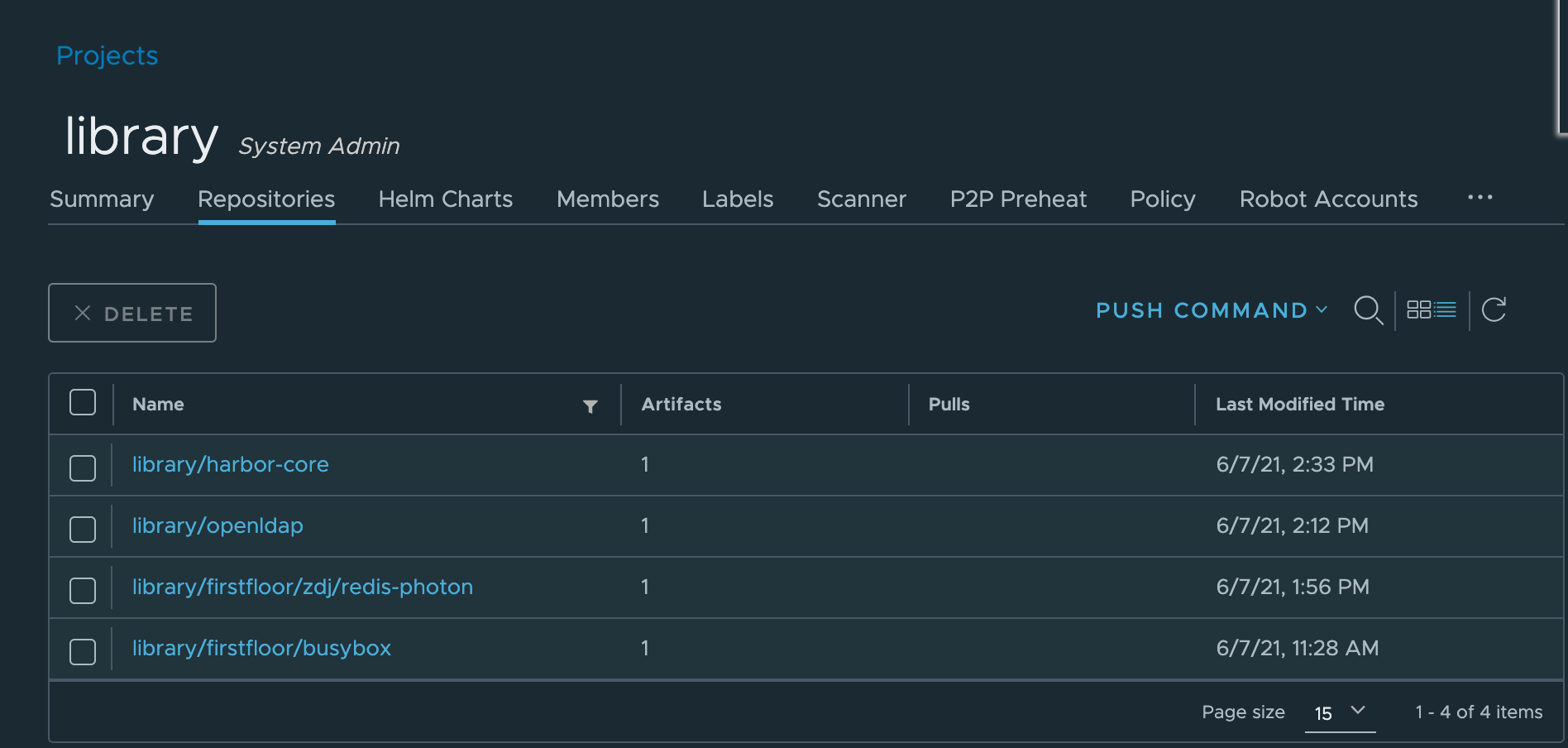
Task: Open the Name column filter icon
Action: pos(590,405)
